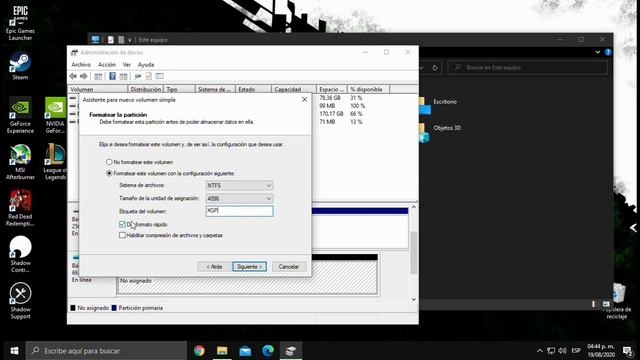Open the 'Sistema de archivos' NTFS dropdown

239,185
